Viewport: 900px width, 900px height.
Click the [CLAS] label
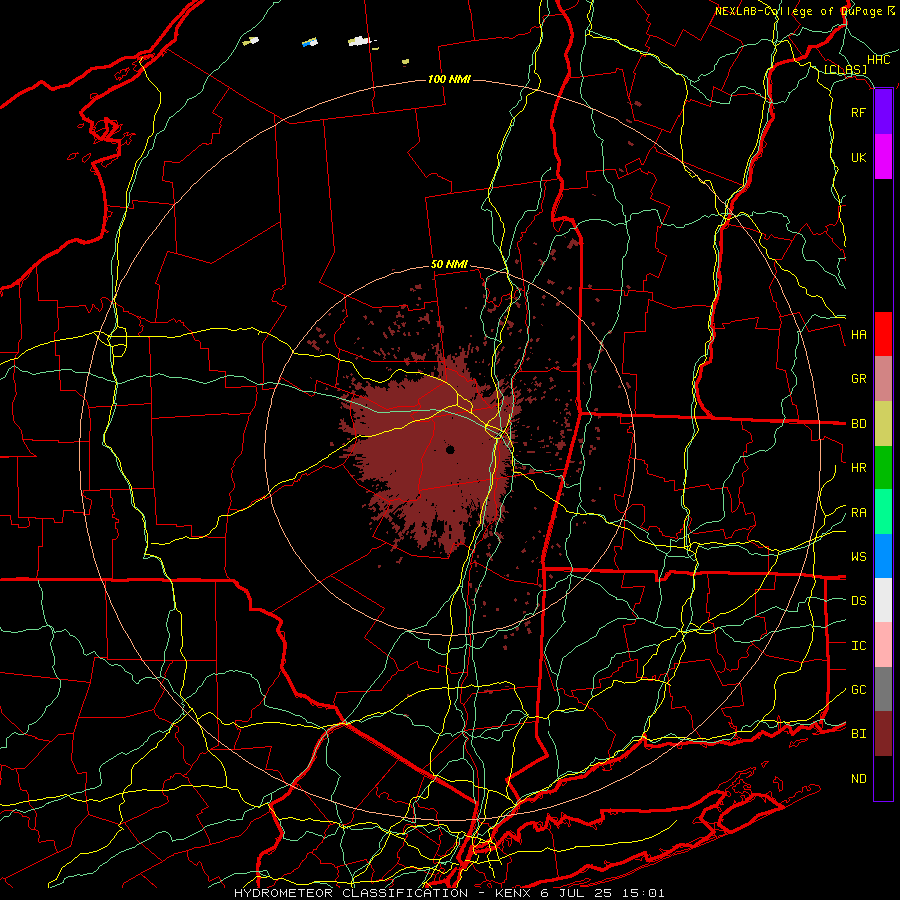coord(845,69)
